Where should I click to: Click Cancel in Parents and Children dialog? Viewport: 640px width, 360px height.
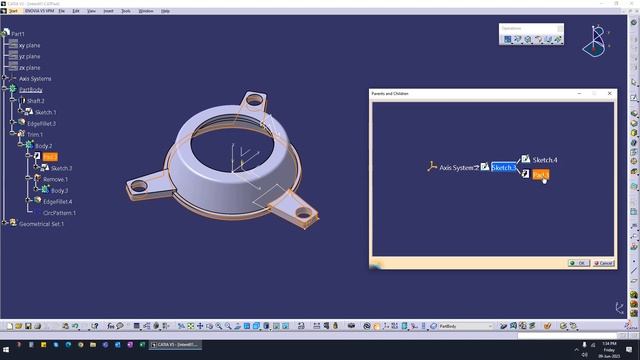(x=603, y=263)
